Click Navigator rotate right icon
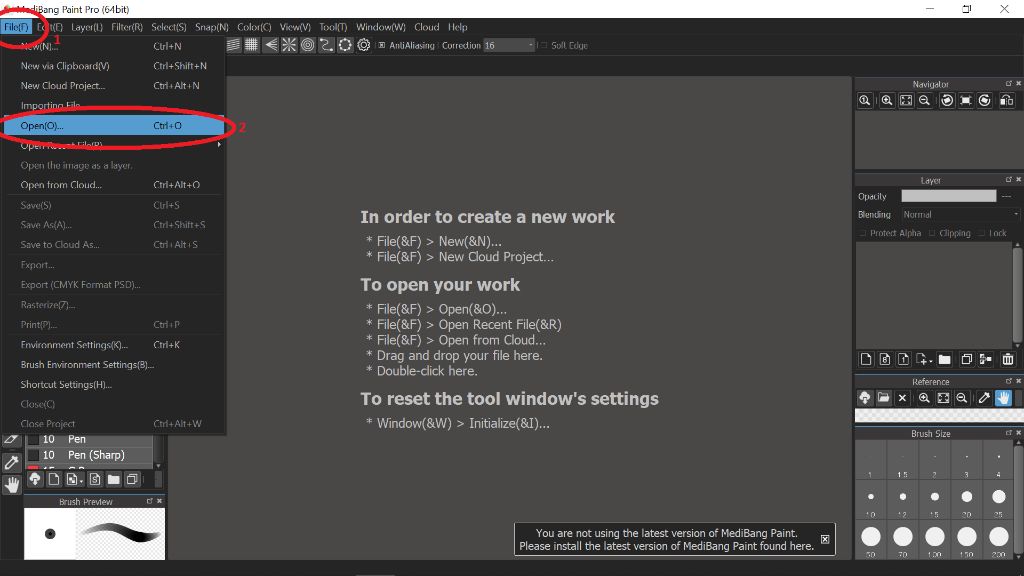The height and width of the screenshot is (576, 1024). point(985,101)
